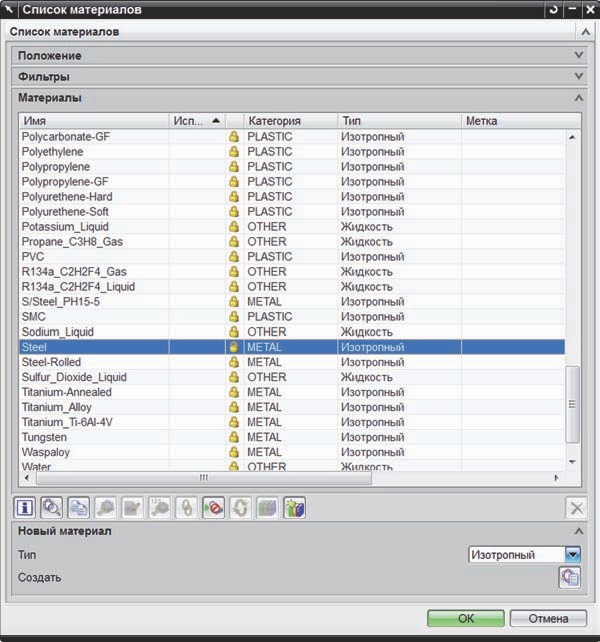This screenshot has width=600, height=642.
Task: Click the copy selected material icon
Action: coord(79,508)
